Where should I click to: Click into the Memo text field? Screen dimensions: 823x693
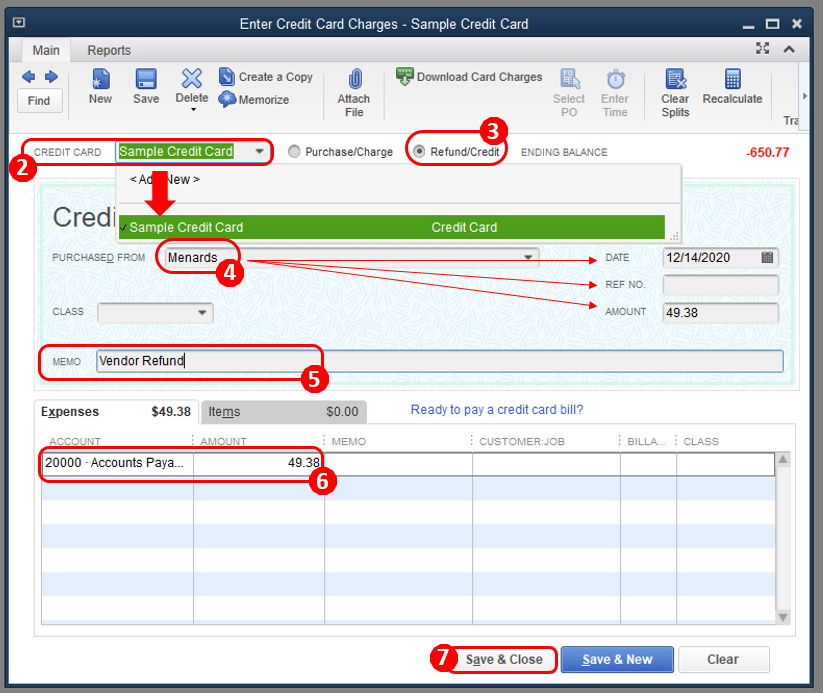coord(440,361)
